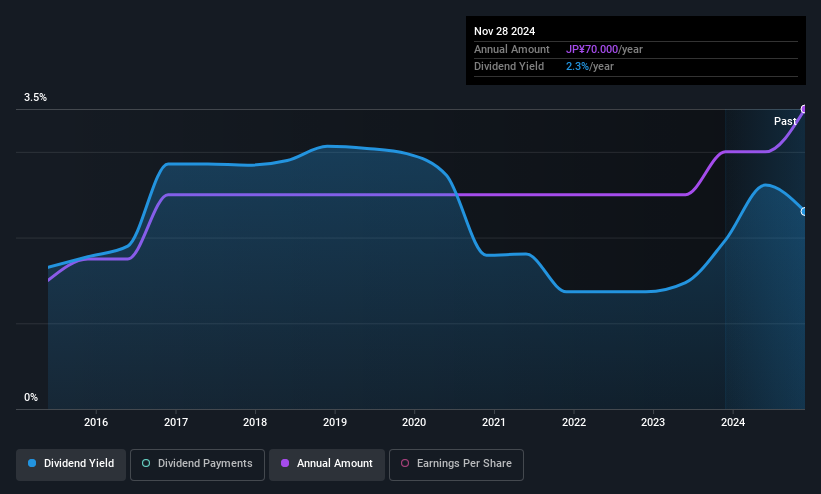Select the 2019 x-axis label
Viewport: 821px width, 494px height.
coord(335,422)
